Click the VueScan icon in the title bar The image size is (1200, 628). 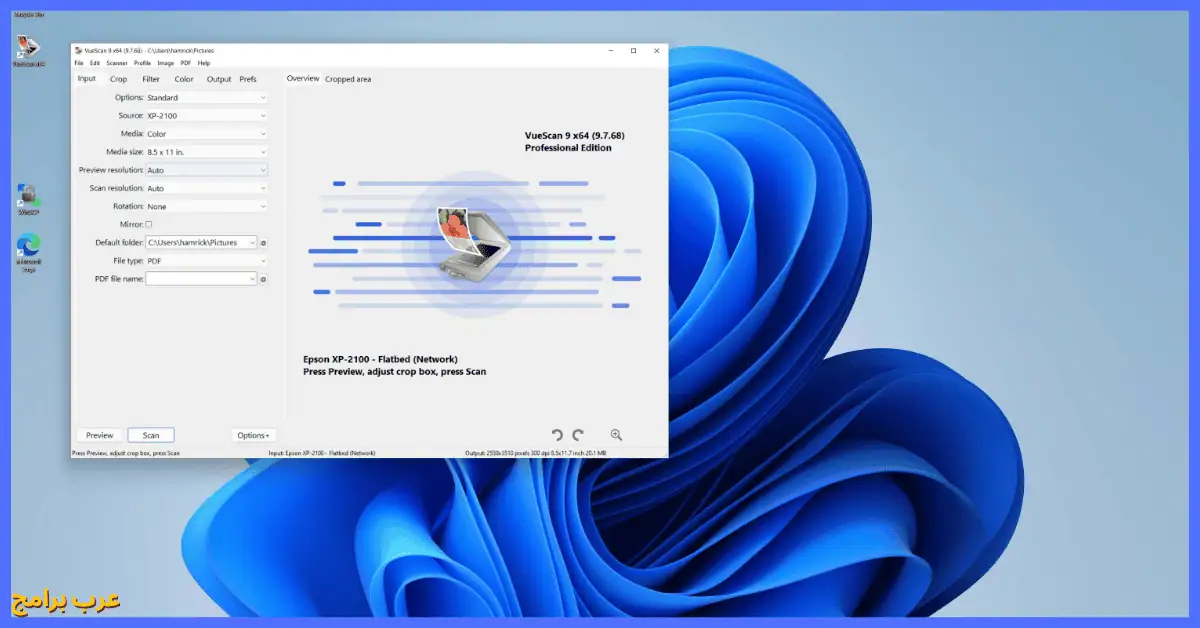coord(78,50)
